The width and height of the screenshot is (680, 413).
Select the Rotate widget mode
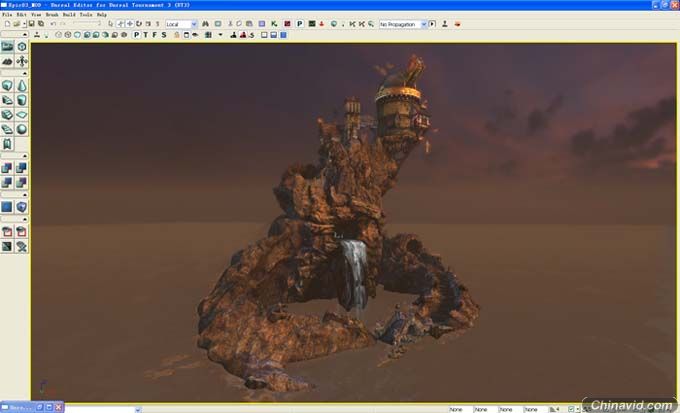pyautogui.click(x=139, y=24)
